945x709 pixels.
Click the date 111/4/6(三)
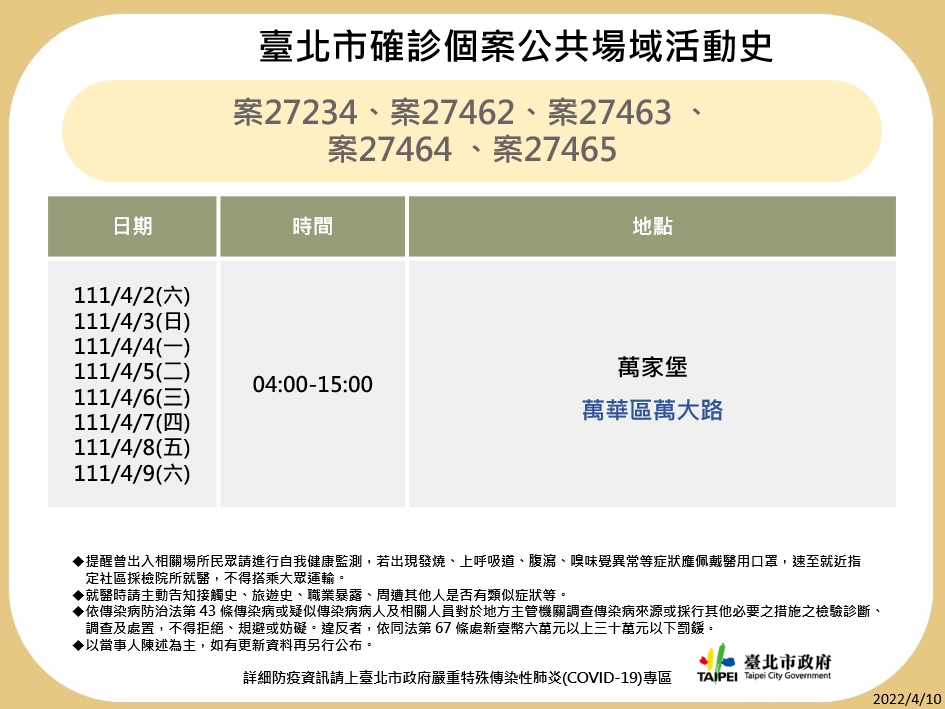pos(132,397)
